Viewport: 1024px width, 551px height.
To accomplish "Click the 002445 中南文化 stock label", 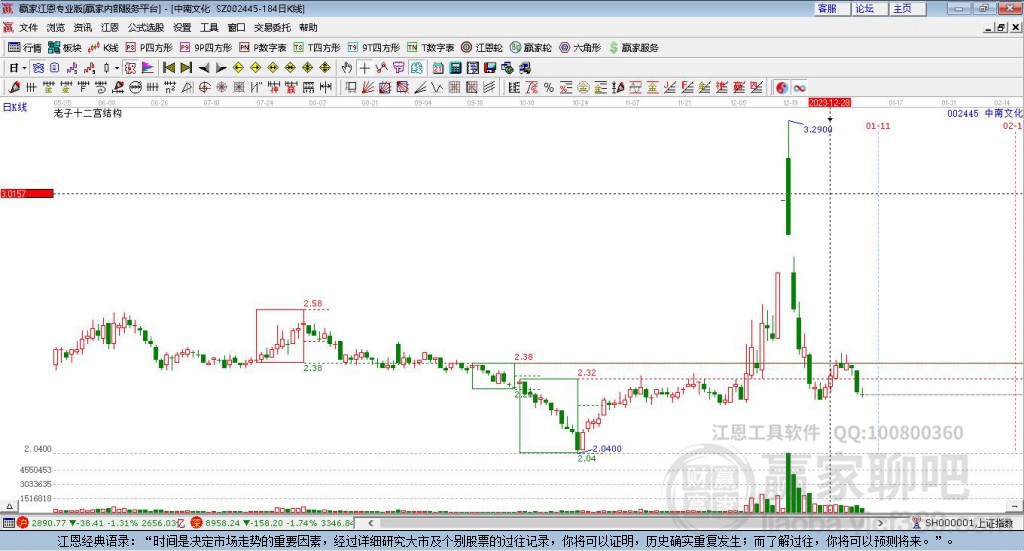I will pyautogui.click(x=985, y=113).
